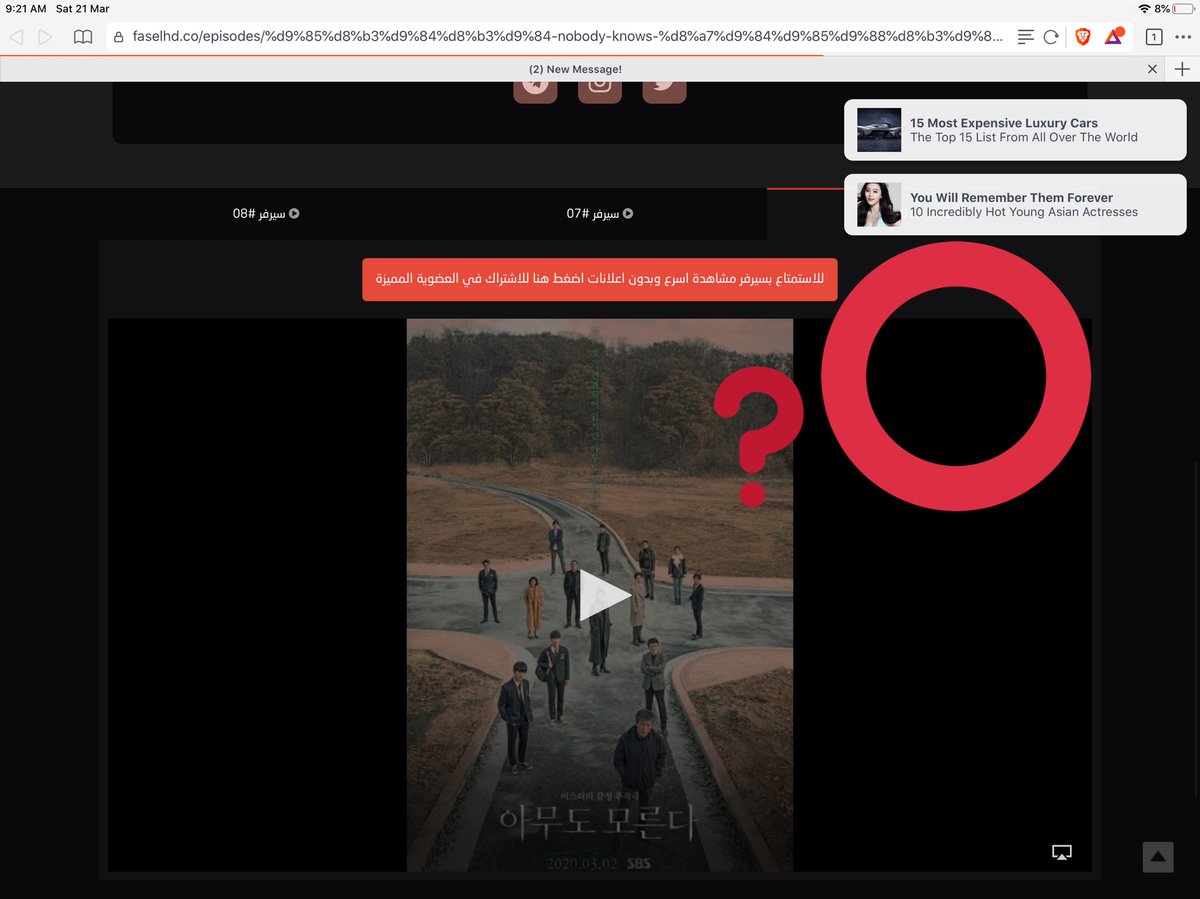Go forward with the forward arrow
Viewport: 1200px width, 899px height.
pos(45,37)
